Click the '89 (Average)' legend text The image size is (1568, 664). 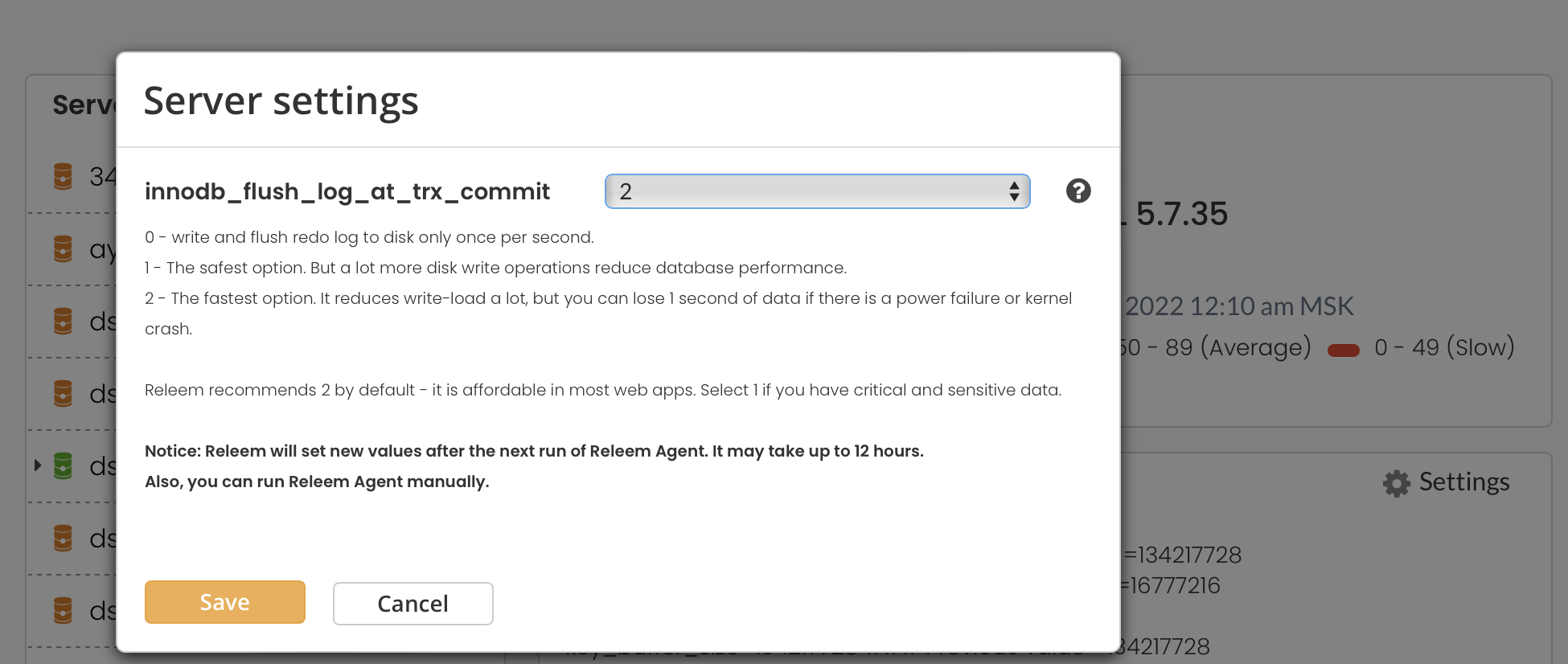point(1238,347)
